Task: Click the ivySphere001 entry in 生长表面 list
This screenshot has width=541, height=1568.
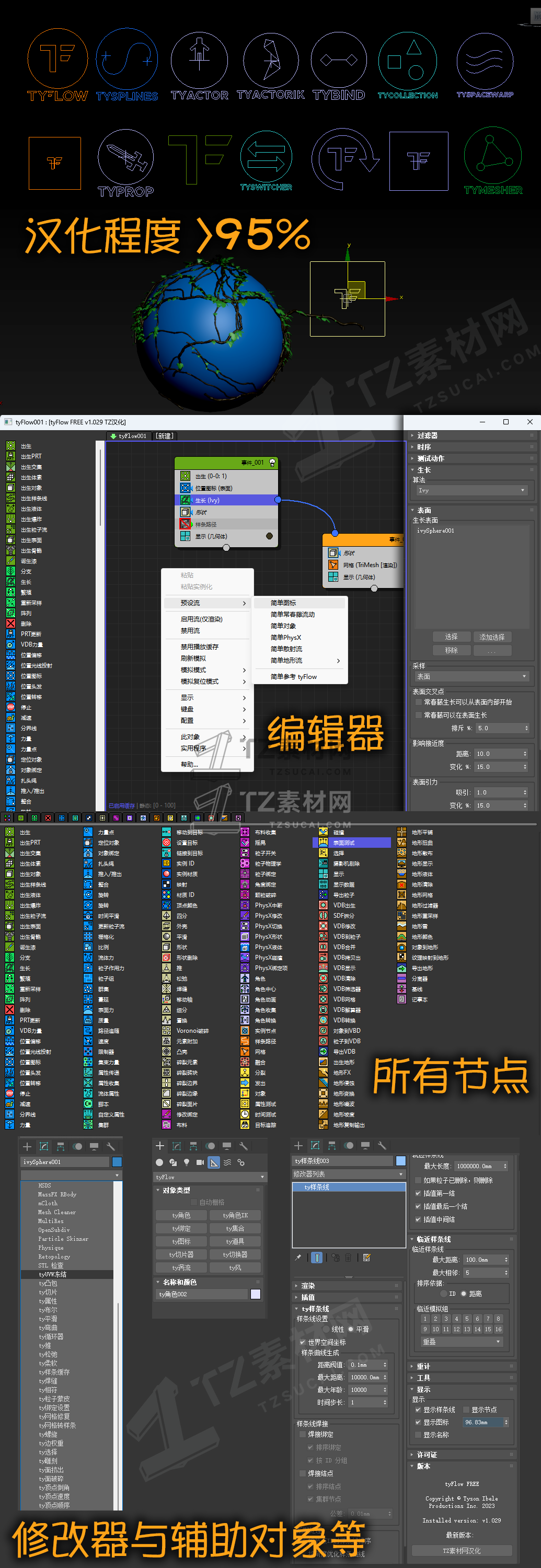Action: click(436, 531)
